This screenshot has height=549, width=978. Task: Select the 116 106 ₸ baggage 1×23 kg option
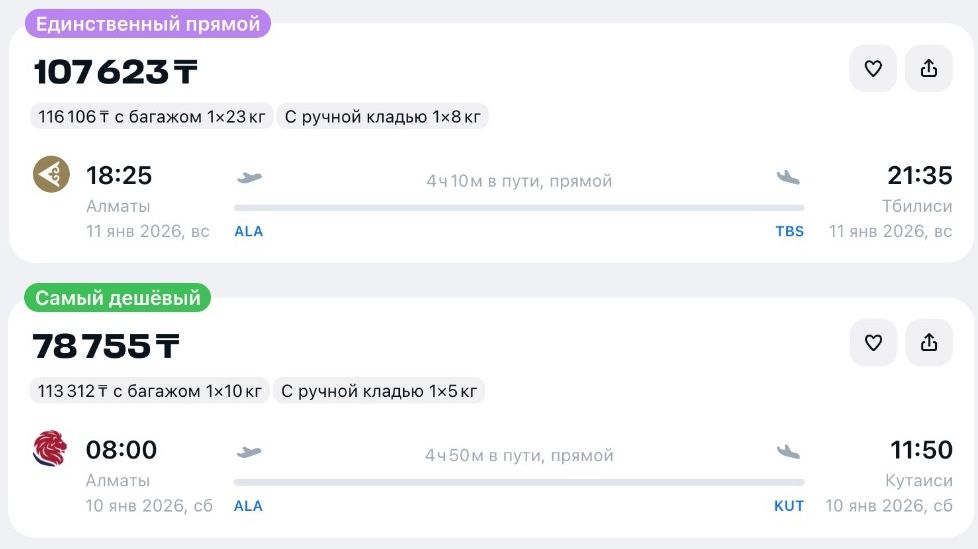(x=151, y=117)
